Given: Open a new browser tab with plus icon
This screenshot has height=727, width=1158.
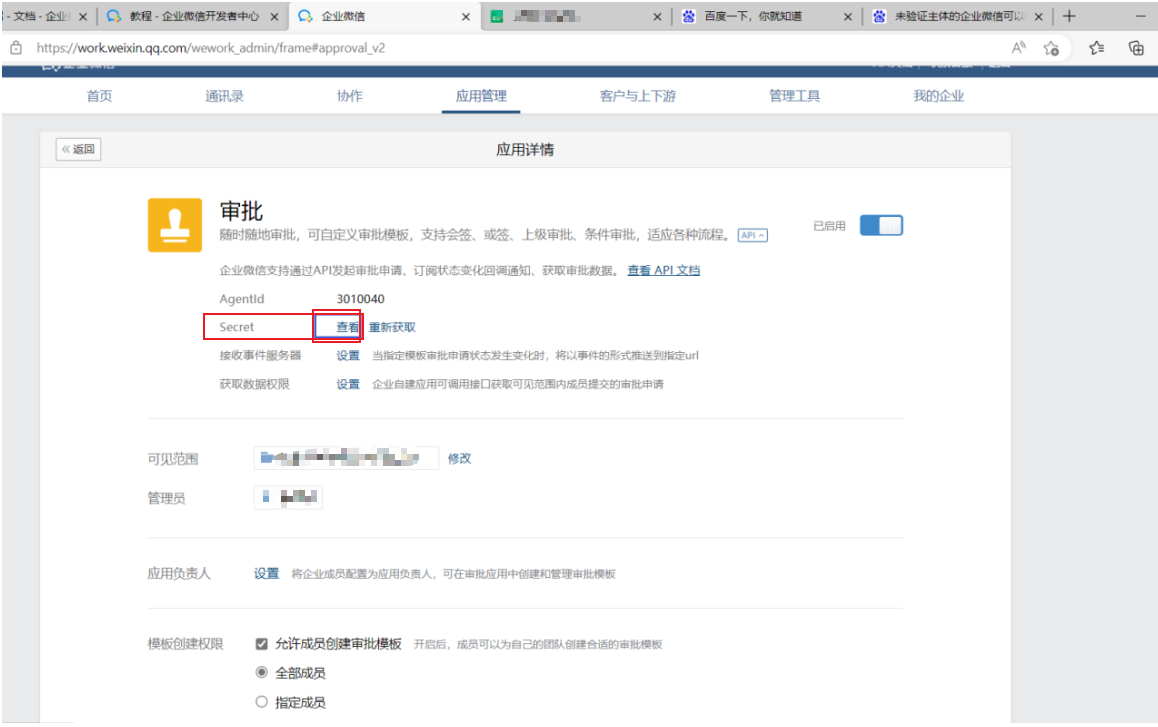Looking at the screenshot, I should (x=1069, y=16).
